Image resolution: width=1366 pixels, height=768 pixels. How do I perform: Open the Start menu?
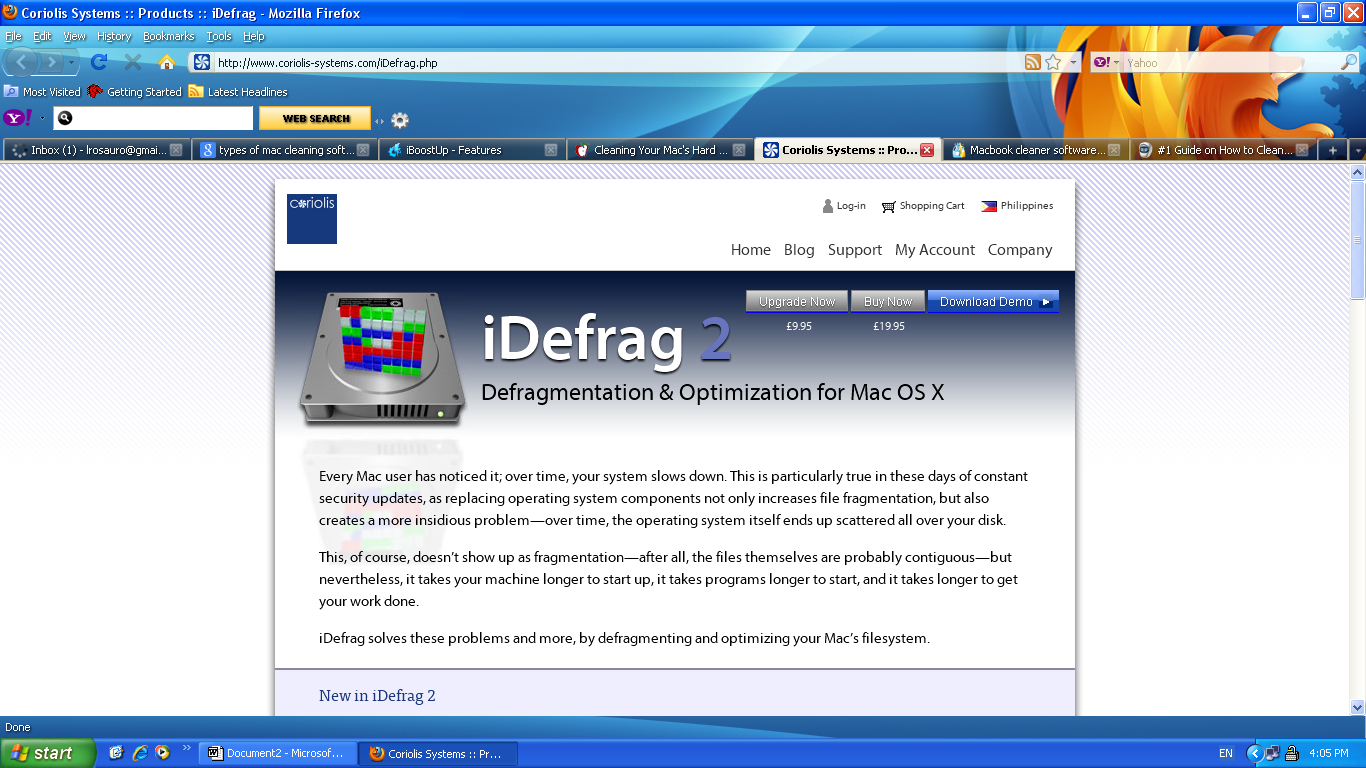point(48,753)
